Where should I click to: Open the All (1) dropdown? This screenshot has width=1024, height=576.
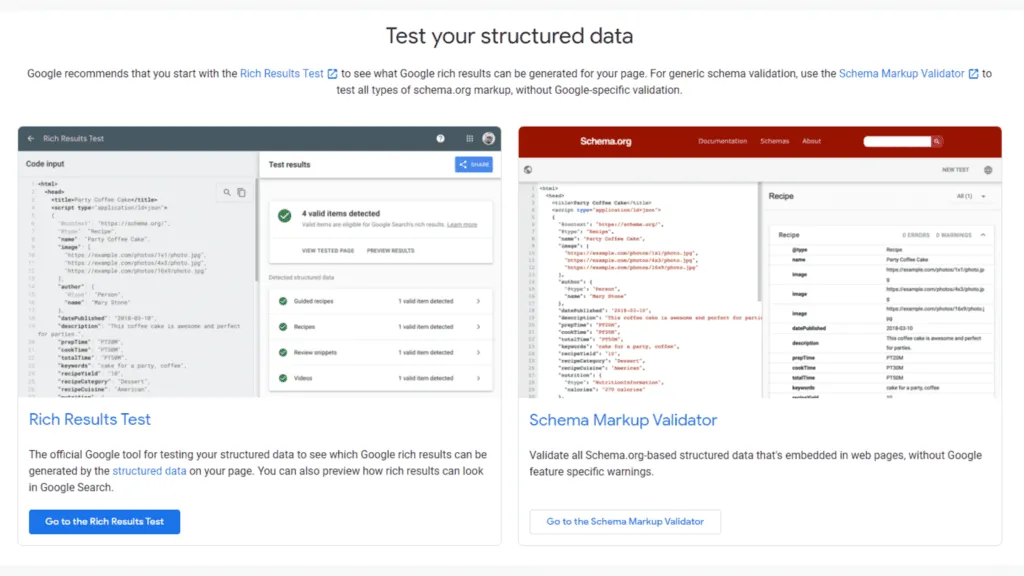(x=971, y=196)
